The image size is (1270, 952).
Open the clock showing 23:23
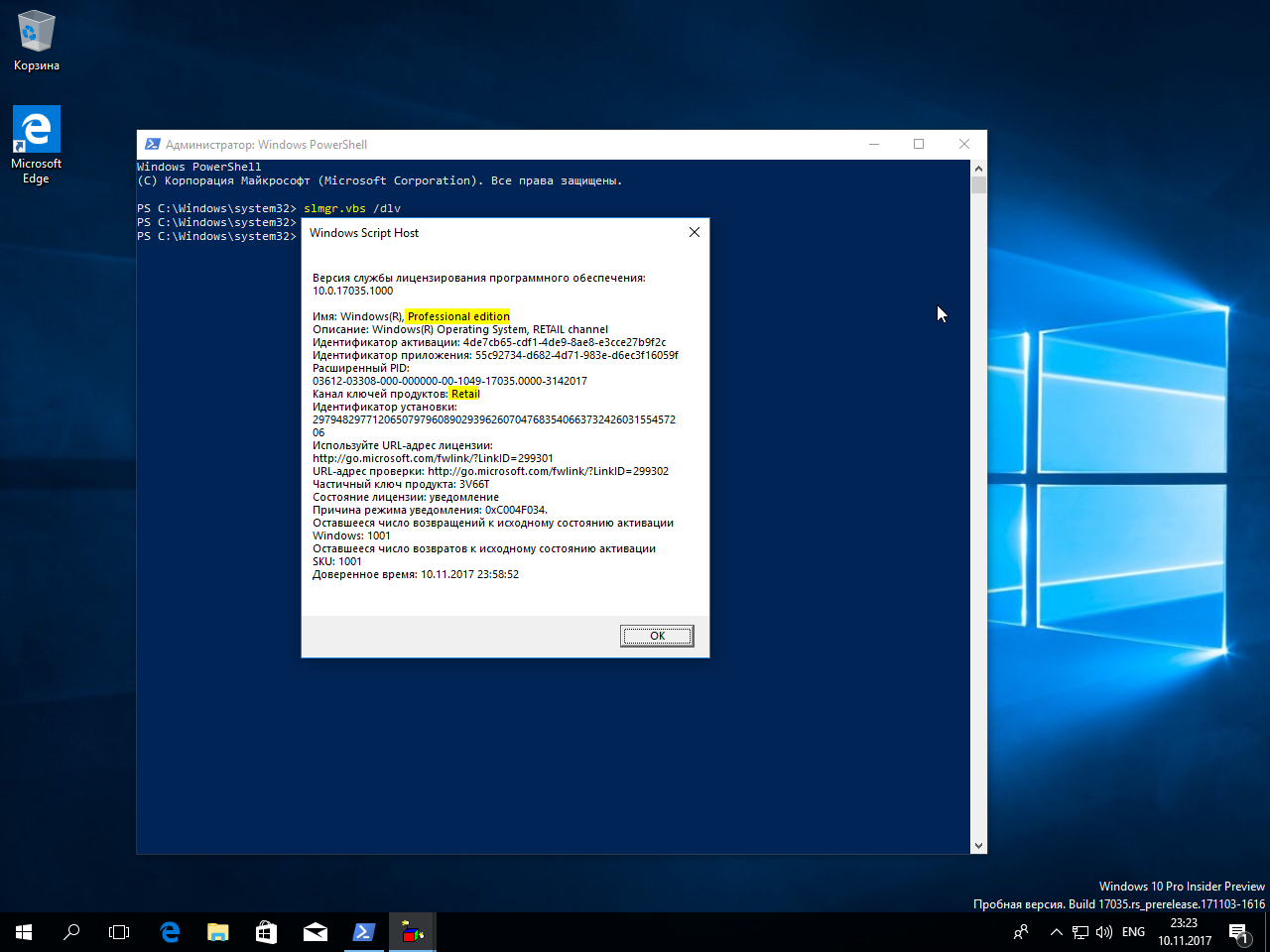pyautogui.click(x=1185, y=932)
